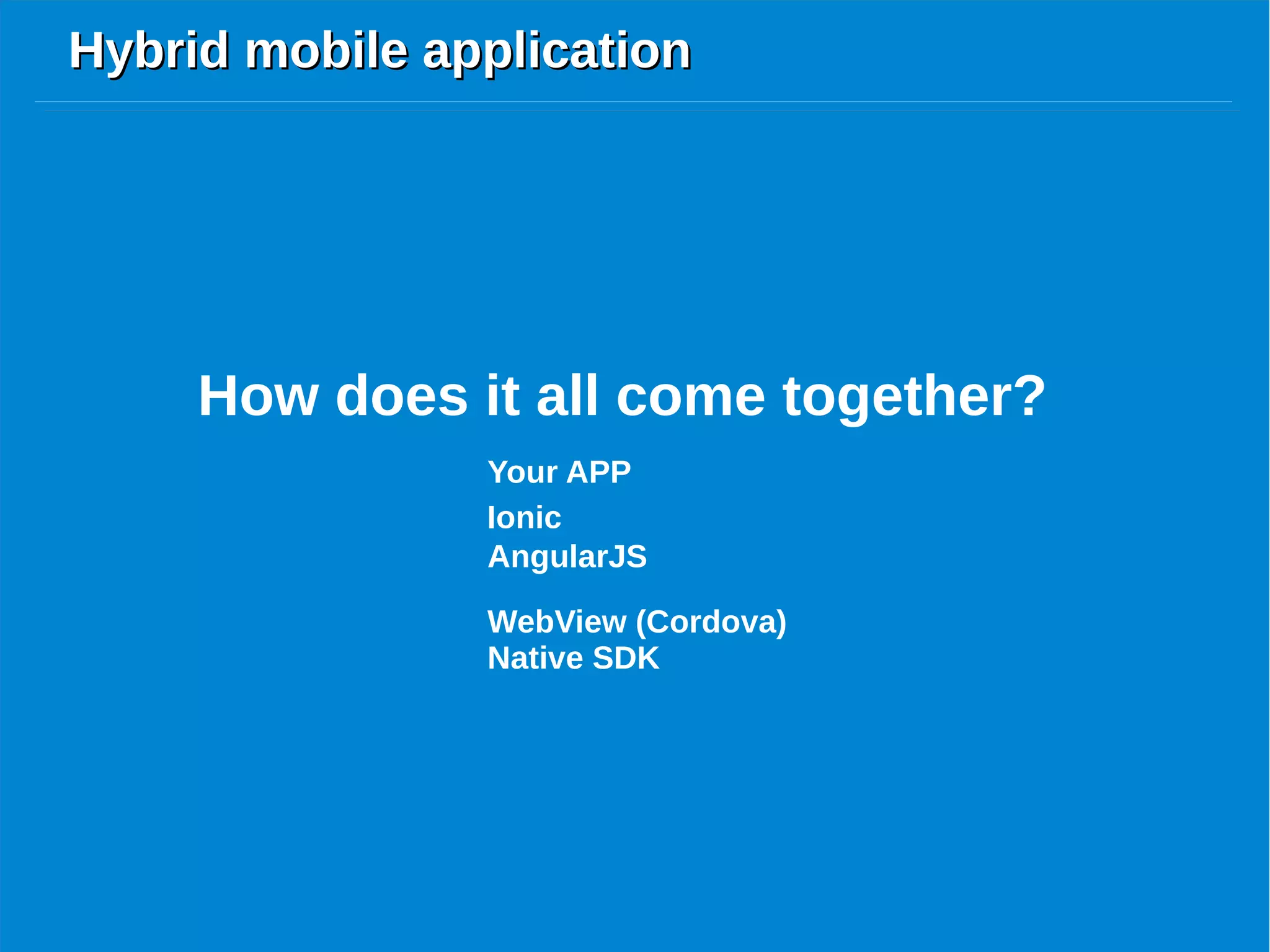
Task: Click the word '(Cordova)' in parentheses
Action: pos(711,621)
